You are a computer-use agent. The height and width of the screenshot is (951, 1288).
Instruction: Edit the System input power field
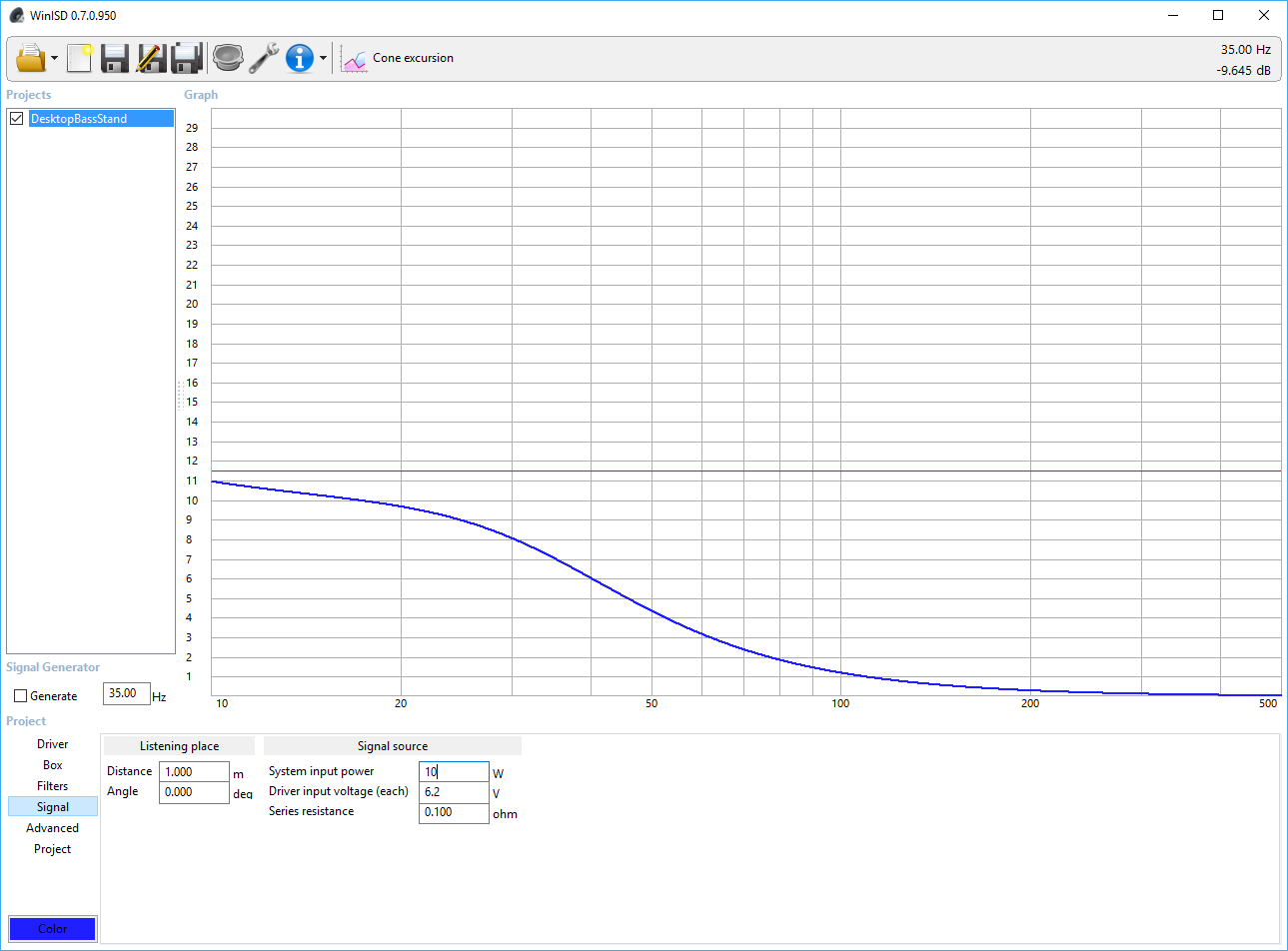(x=454, y=772)
